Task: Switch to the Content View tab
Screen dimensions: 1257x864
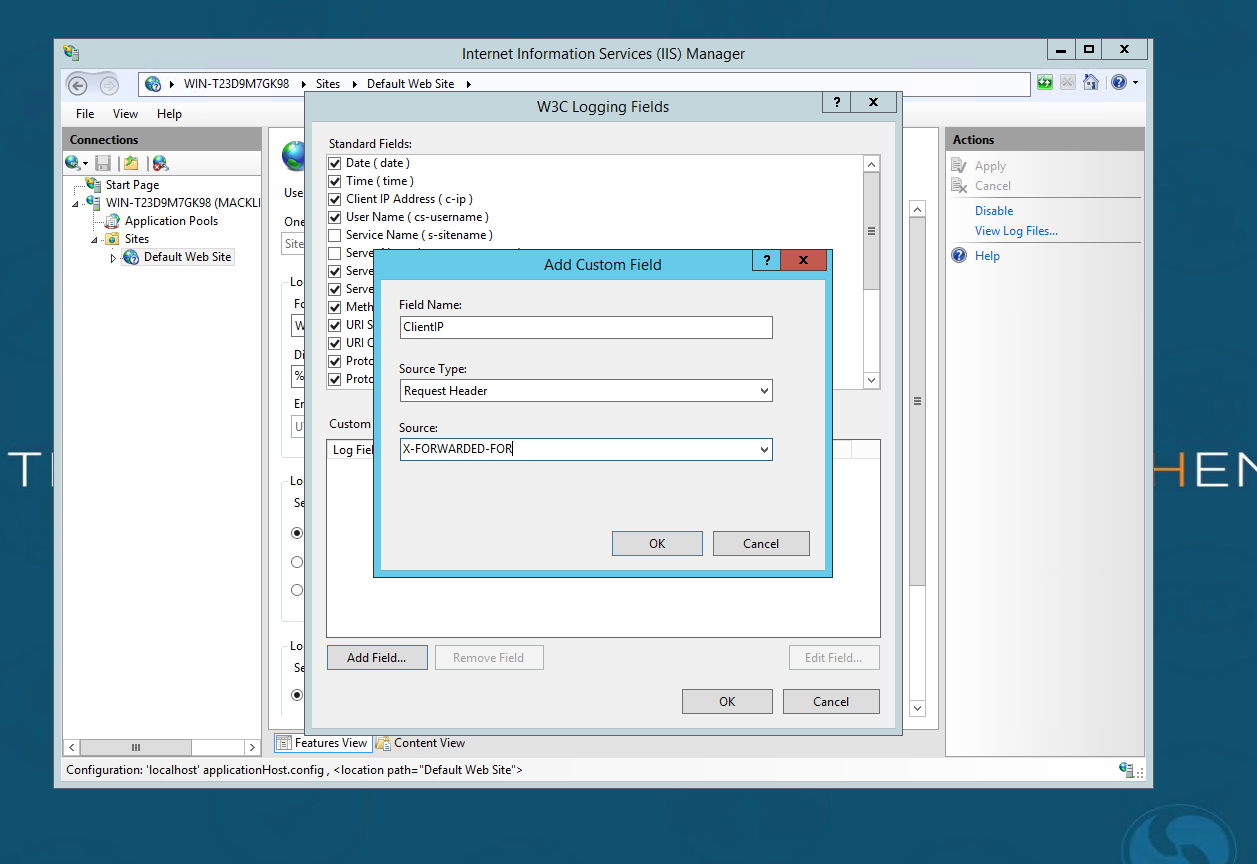Action: (x=420, y=743)
